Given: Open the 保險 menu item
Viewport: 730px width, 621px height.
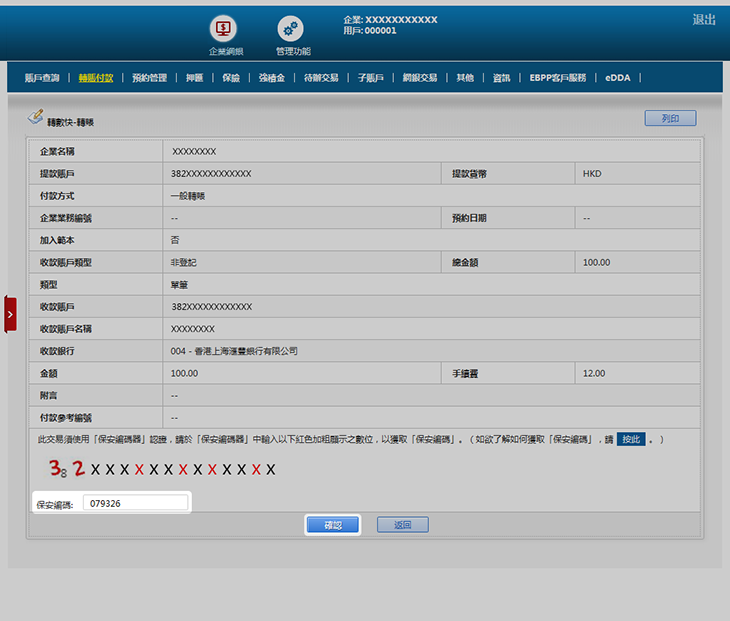Looking at the screenshot, I should pyautogui.click(x=231, y=77).
